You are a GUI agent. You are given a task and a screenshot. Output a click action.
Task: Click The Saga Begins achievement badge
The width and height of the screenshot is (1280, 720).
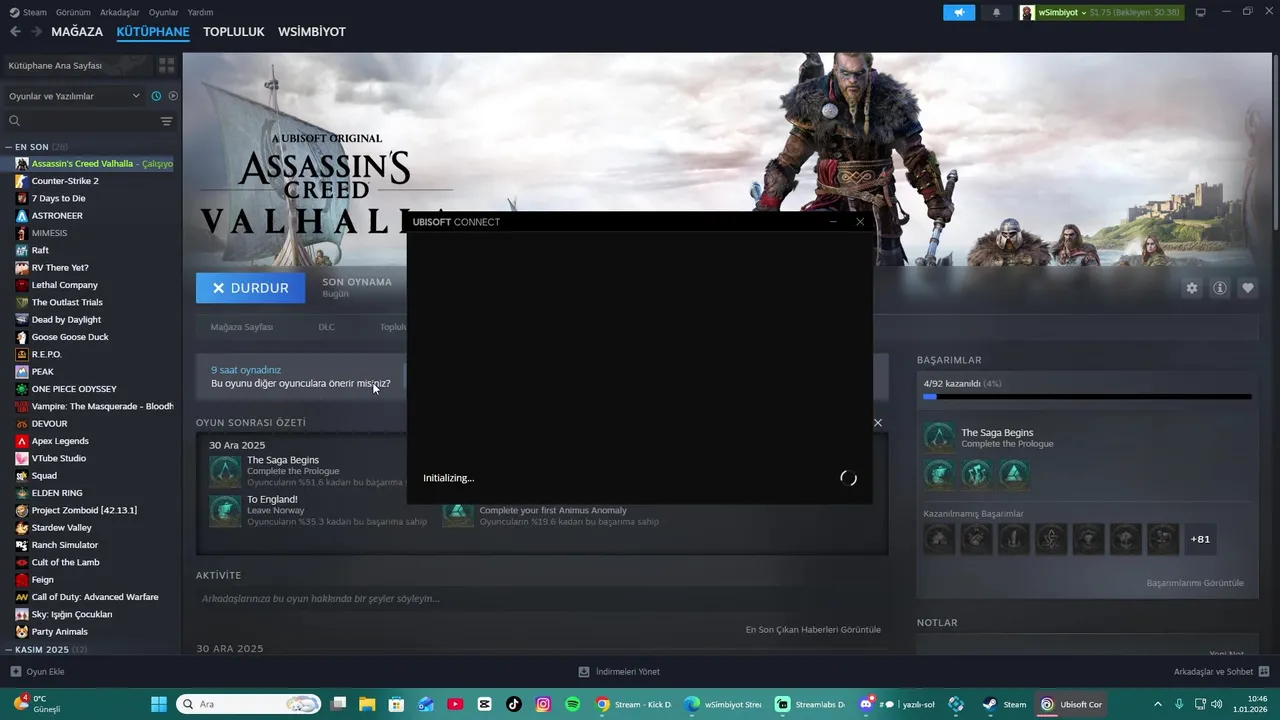point(938,438)
